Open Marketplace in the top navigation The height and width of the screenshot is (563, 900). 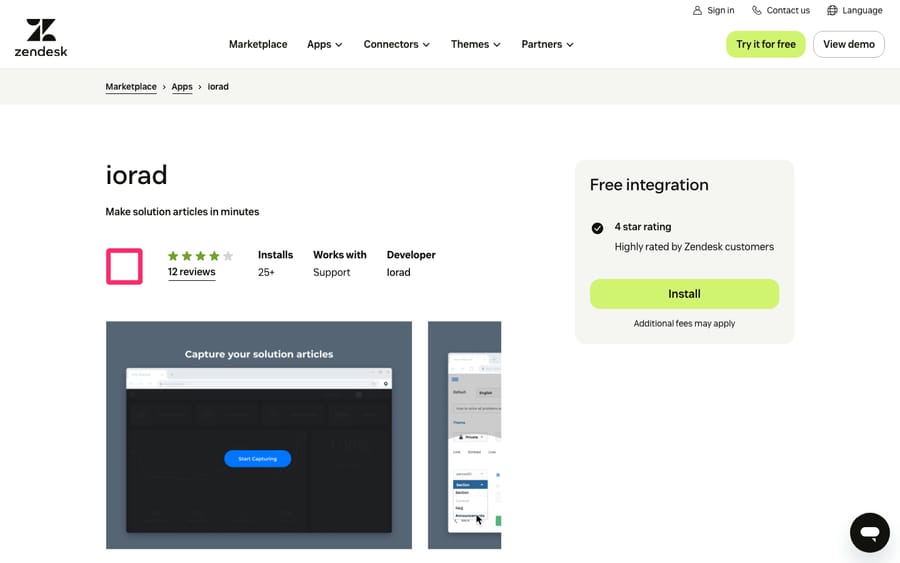258,44
